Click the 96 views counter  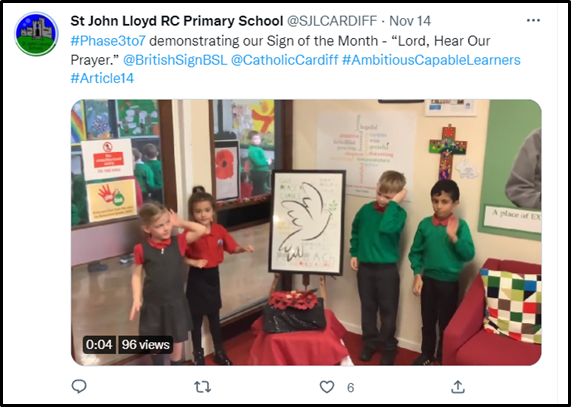point(145,345)
